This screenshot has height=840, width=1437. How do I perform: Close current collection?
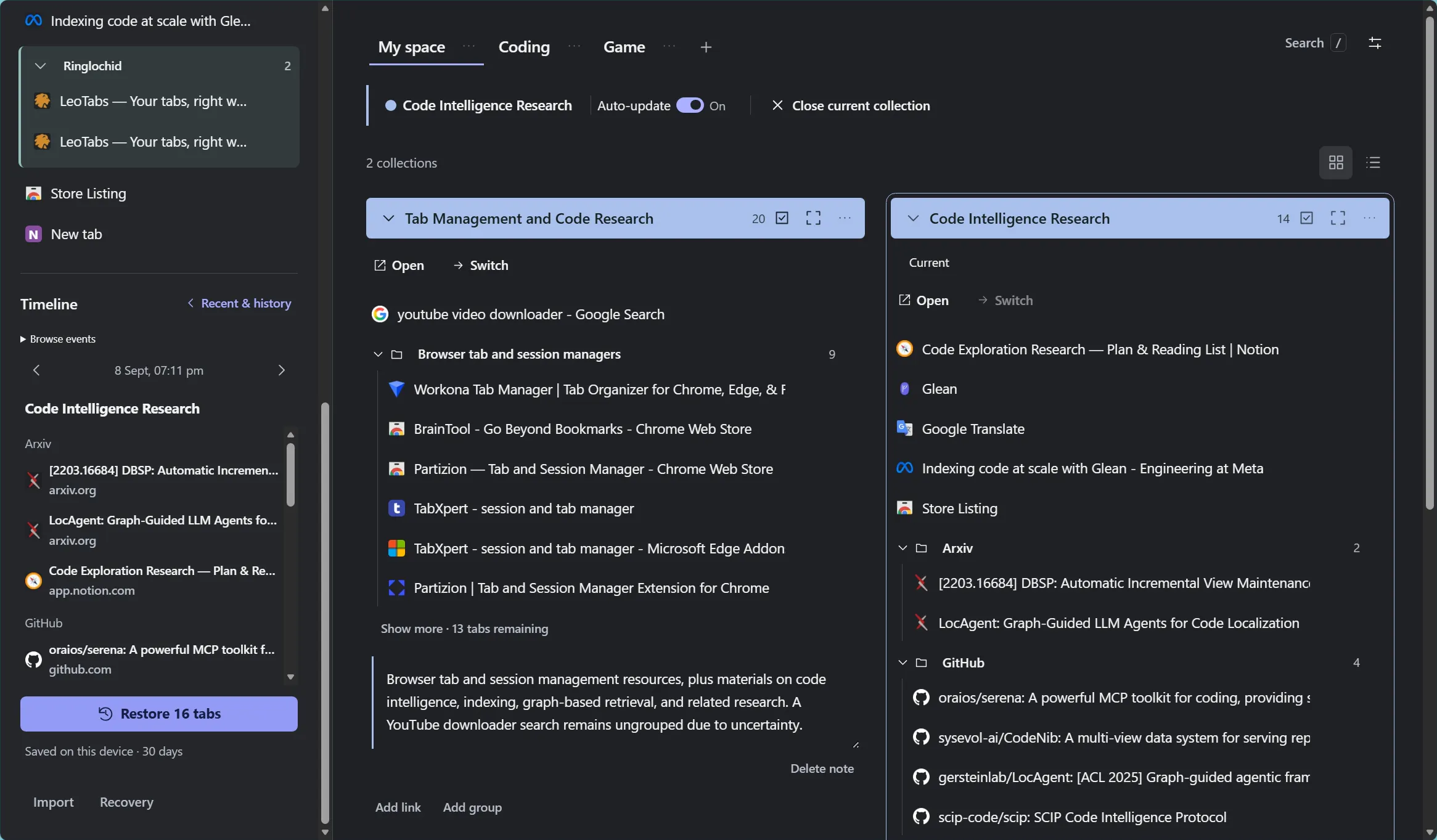[x=851, y=105]
